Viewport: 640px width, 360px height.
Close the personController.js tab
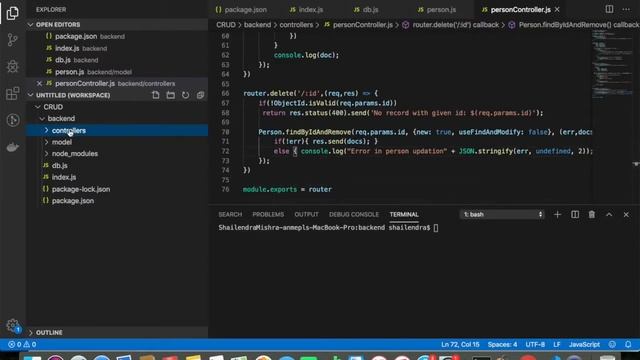pyautogui.click(x=557, y=9)
